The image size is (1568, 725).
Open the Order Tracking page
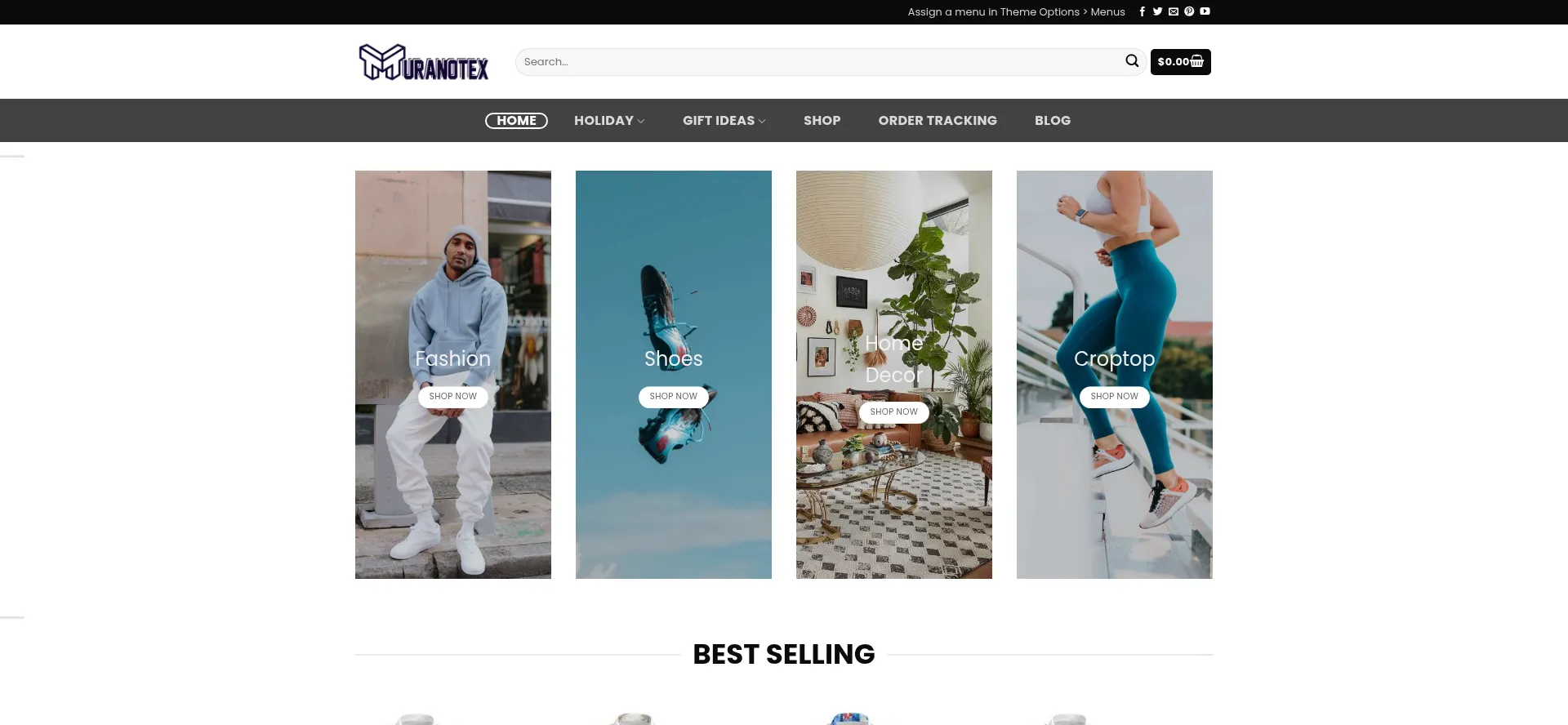[x=938, y=121]
